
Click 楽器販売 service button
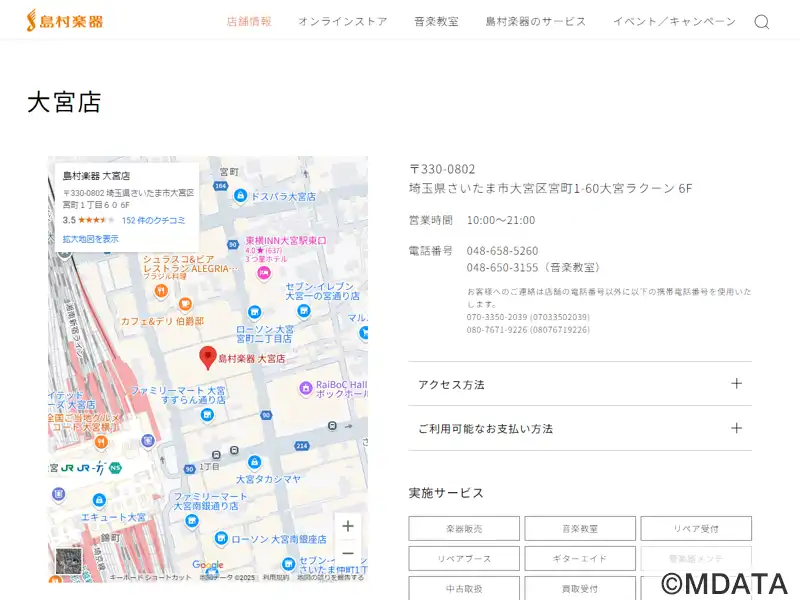(464, 529)
